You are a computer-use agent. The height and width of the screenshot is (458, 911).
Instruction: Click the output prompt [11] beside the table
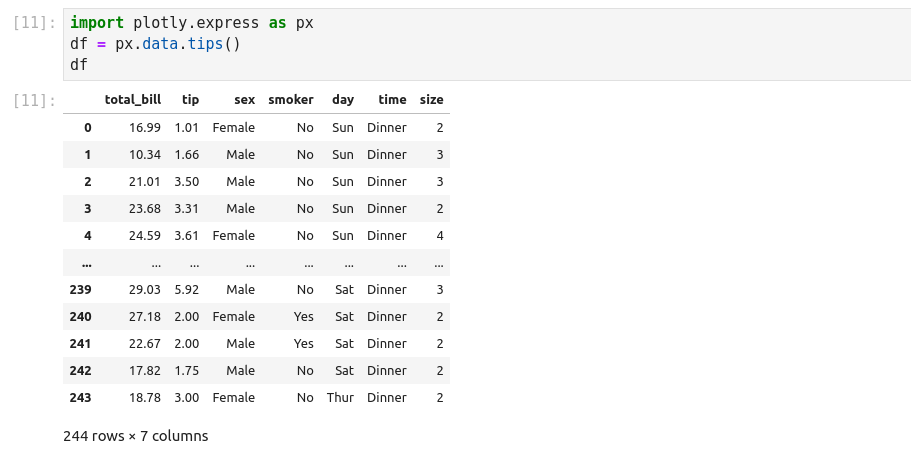(x=36, y=100)
